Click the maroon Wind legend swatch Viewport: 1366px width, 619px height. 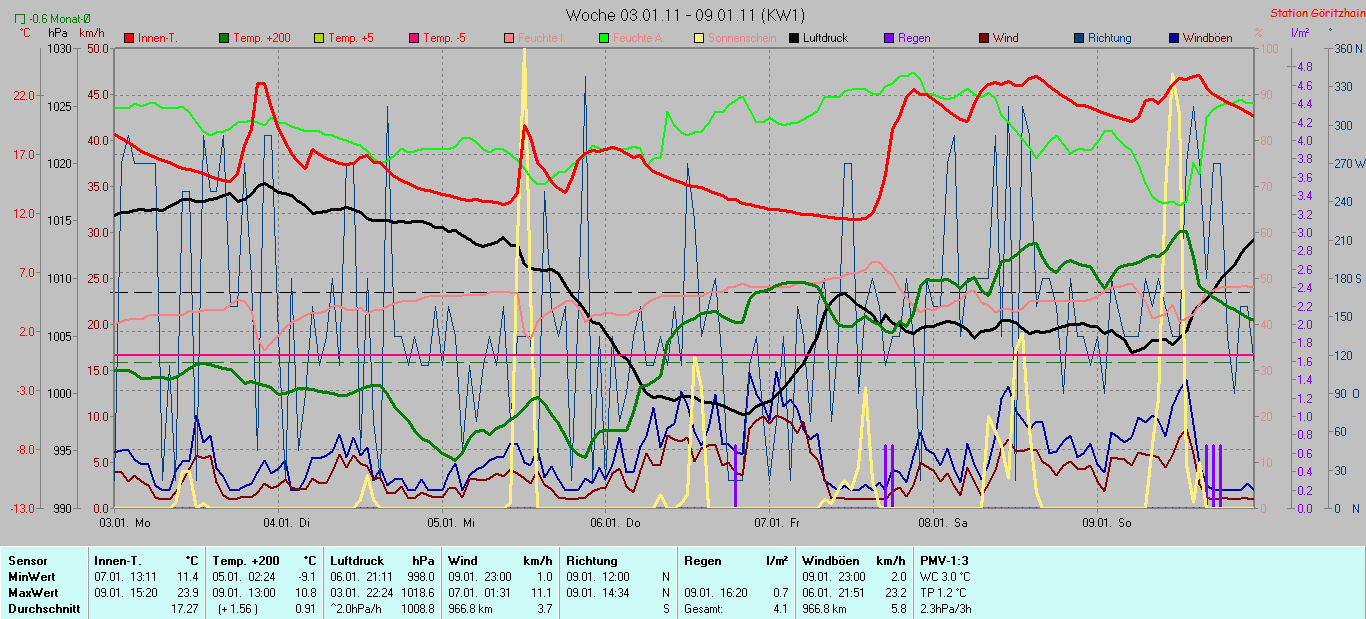point(983,38)
